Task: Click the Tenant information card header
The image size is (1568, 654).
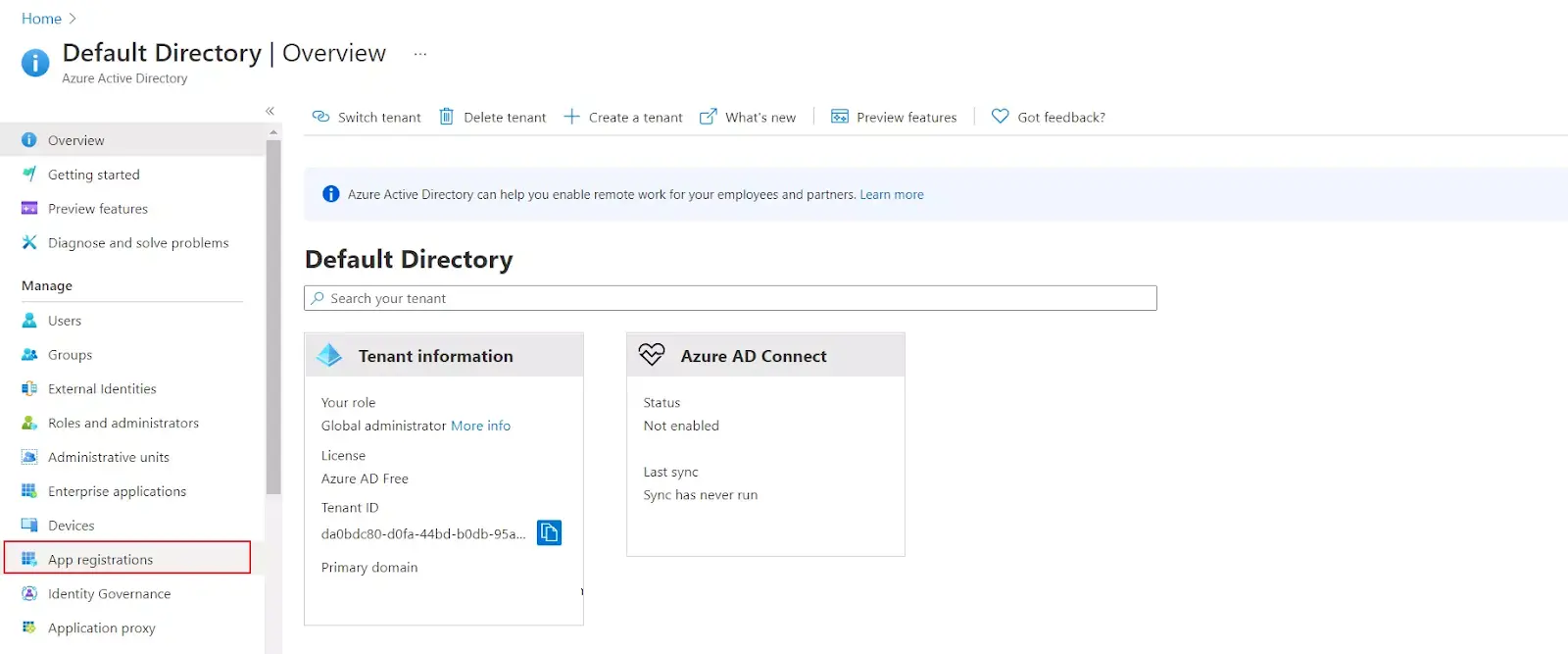Action: tap(444, 355)
